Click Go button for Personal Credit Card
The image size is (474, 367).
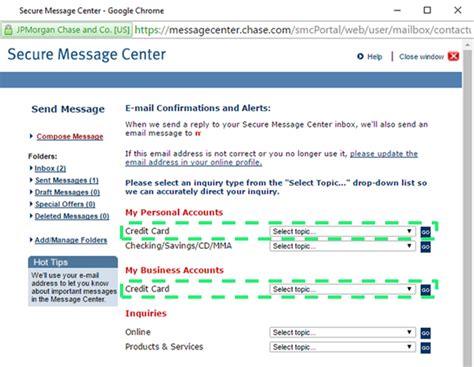[425, 232]
